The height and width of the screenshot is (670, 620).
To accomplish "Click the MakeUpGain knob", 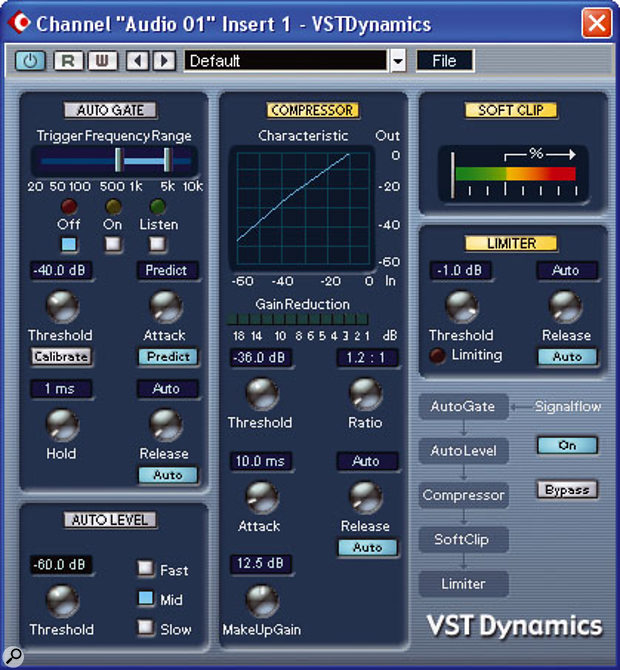I will click(262, 601).
